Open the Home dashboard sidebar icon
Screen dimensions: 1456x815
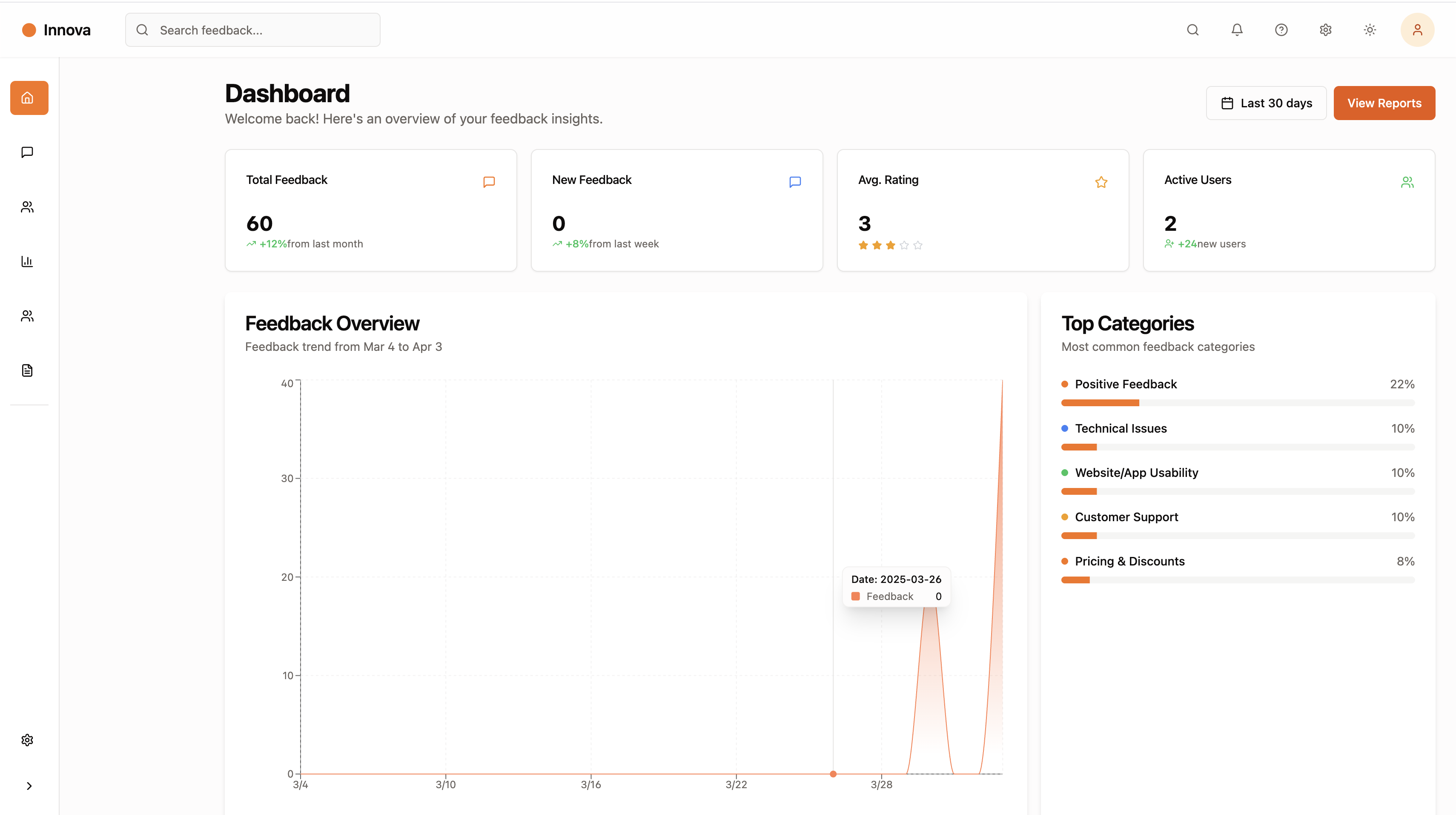29,98
